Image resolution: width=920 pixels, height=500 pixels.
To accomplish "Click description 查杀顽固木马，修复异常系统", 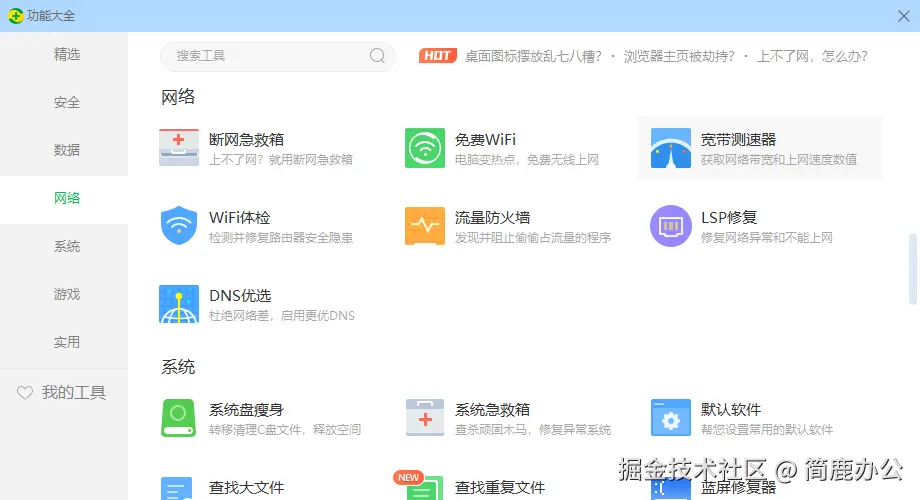I will pyautogui.click(x=533, y=430).
